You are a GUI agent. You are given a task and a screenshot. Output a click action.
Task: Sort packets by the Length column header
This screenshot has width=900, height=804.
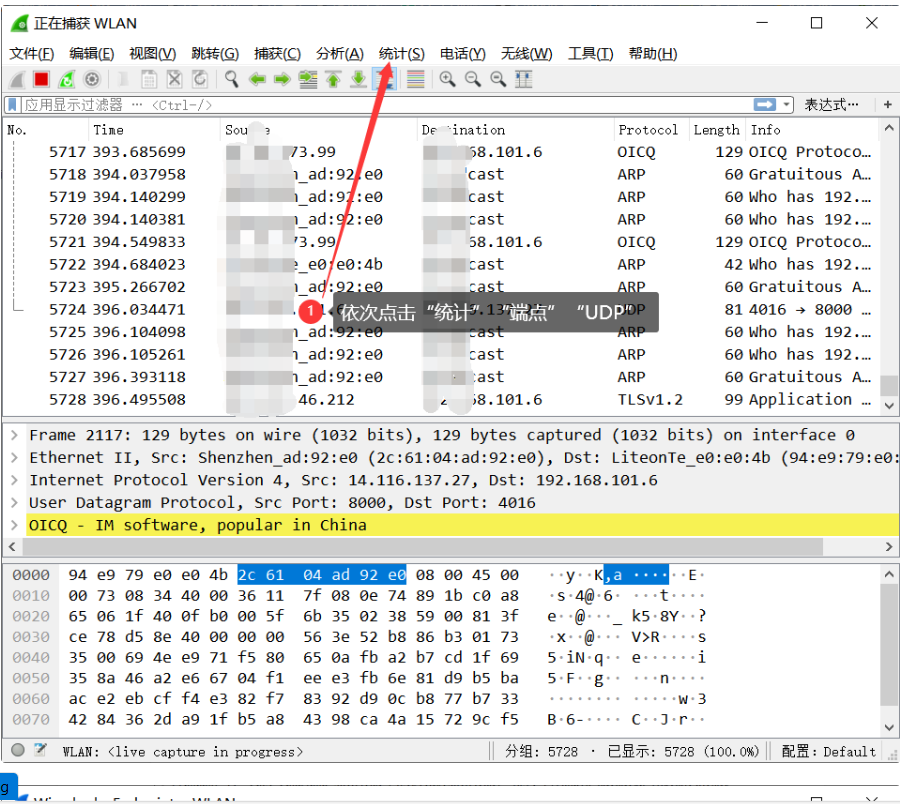coord(716,130)
